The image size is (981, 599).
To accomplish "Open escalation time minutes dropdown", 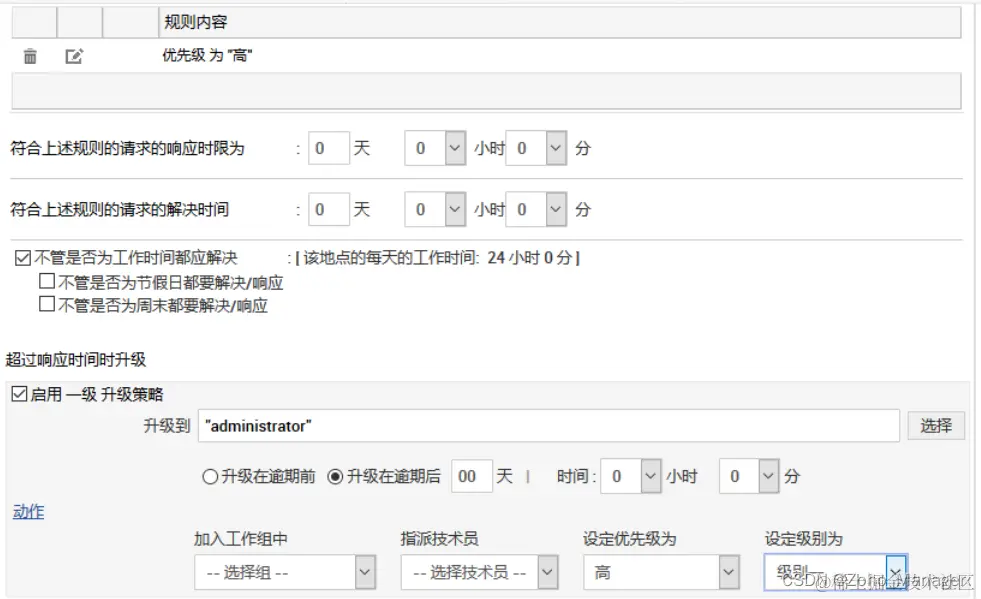I will (x=749, y=476).
